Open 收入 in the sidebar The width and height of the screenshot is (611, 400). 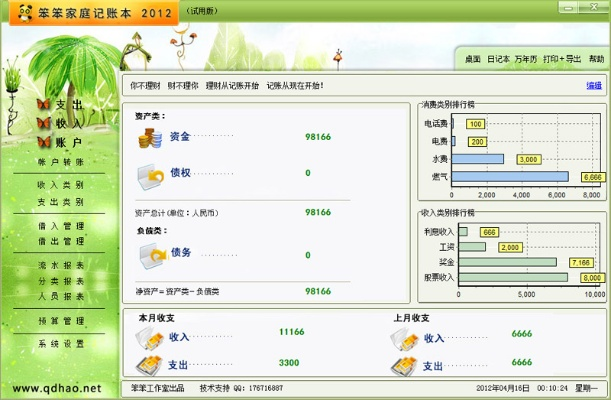pyautogui.click(x=69, y=123)
